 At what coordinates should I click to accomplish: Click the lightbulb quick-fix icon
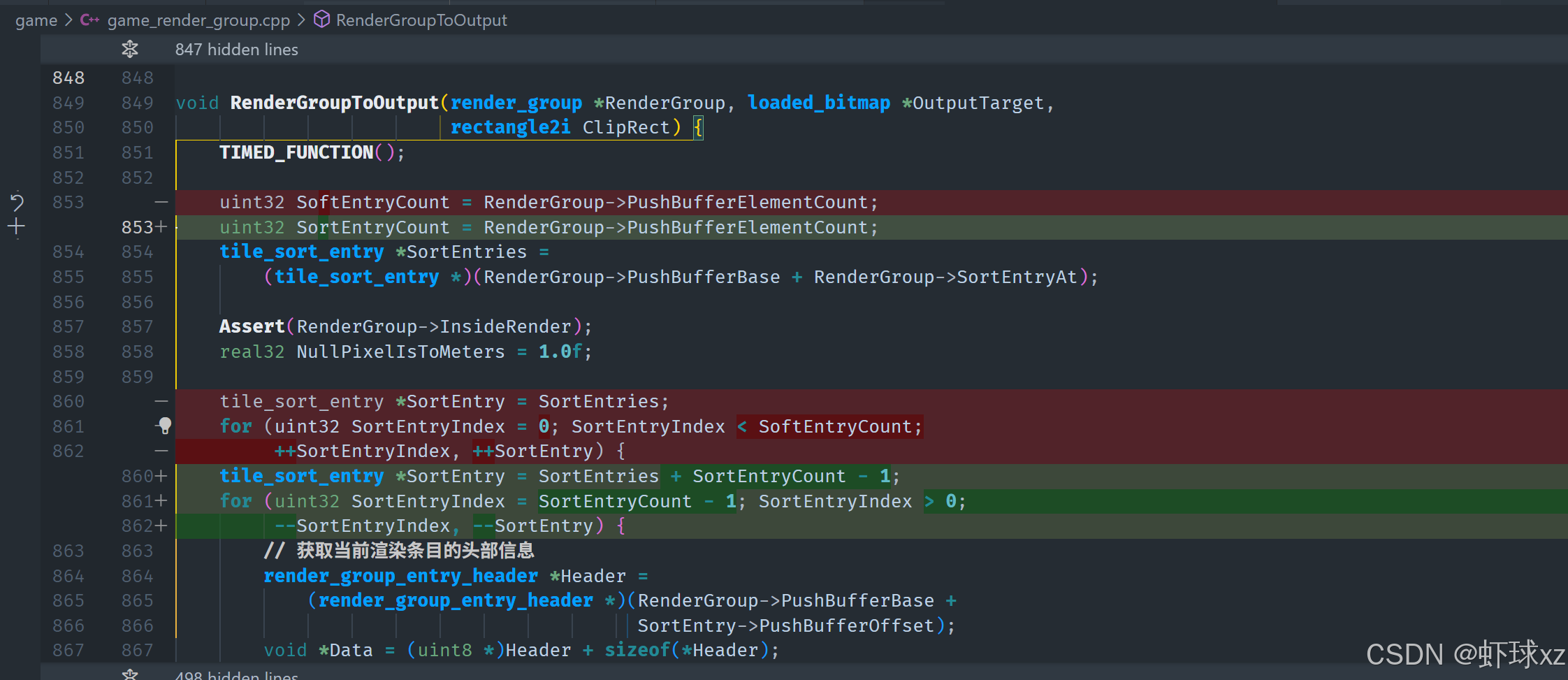point(165,425)
